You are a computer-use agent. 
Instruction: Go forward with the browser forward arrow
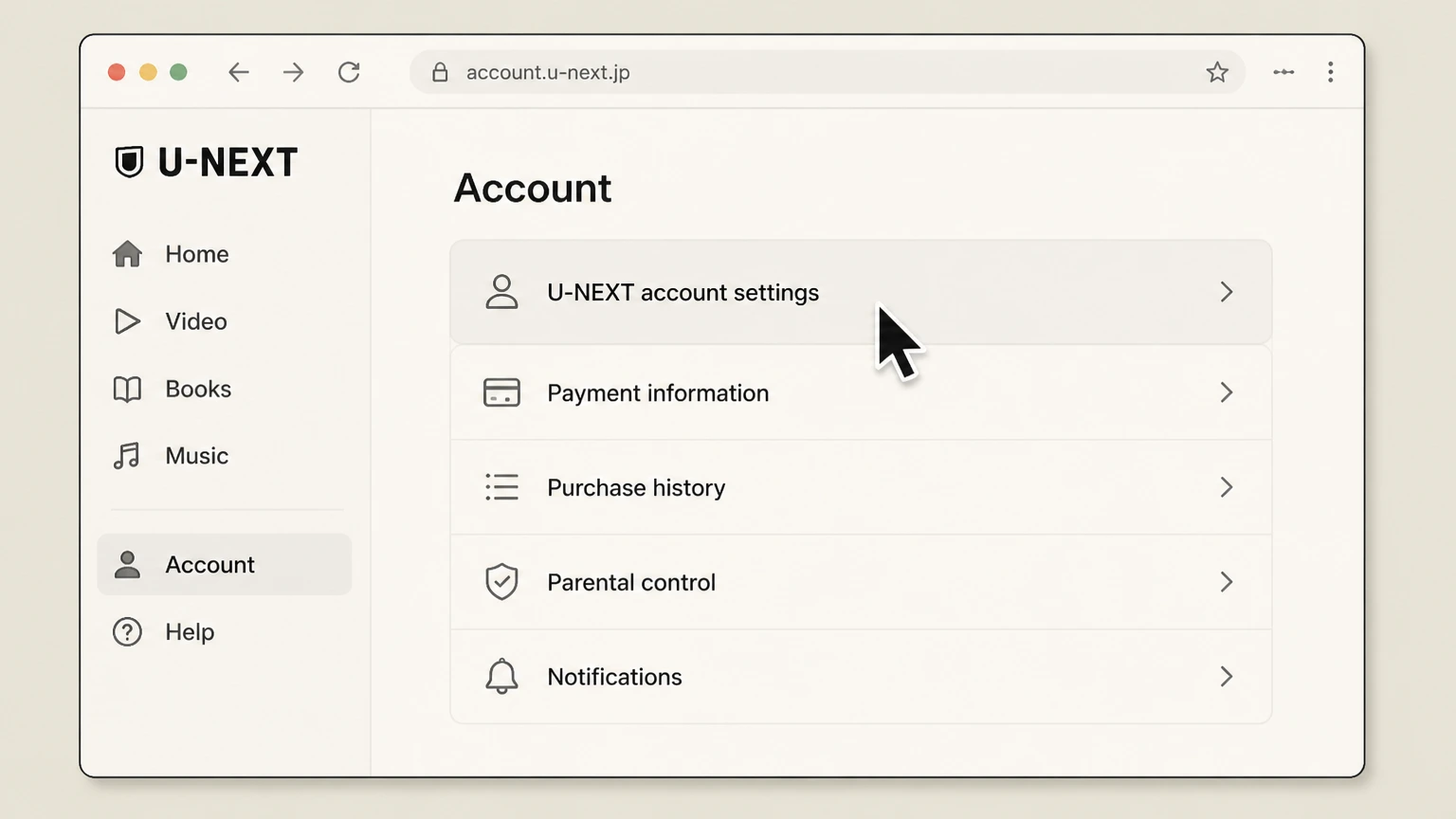coord(294,72)
